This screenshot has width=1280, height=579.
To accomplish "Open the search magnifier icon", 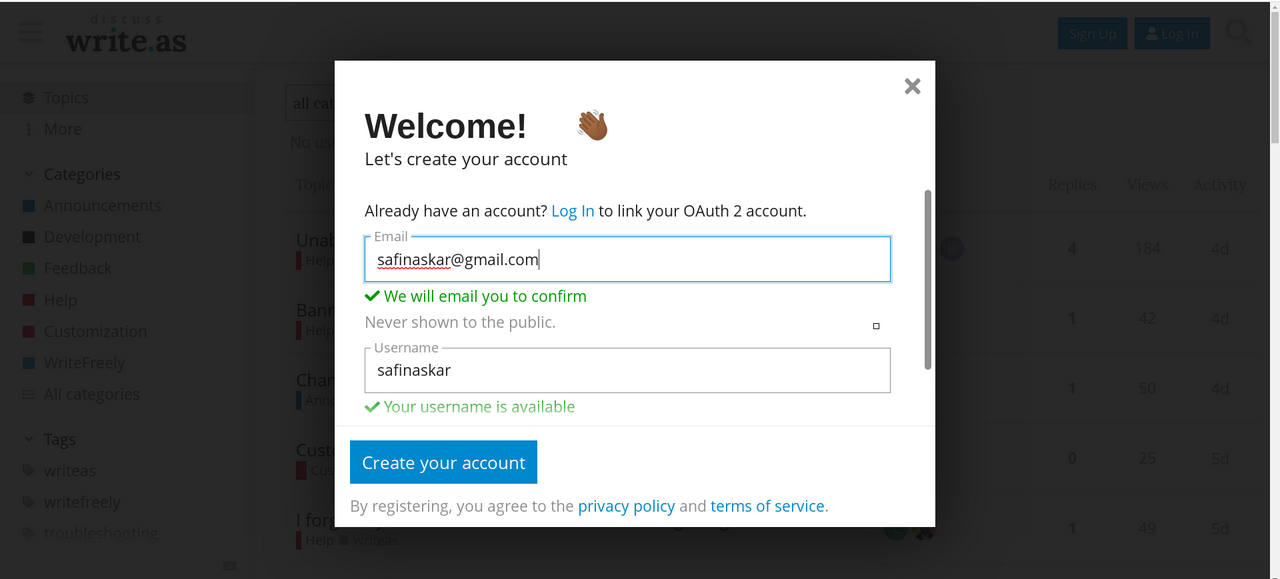I will click(1238, 33).
